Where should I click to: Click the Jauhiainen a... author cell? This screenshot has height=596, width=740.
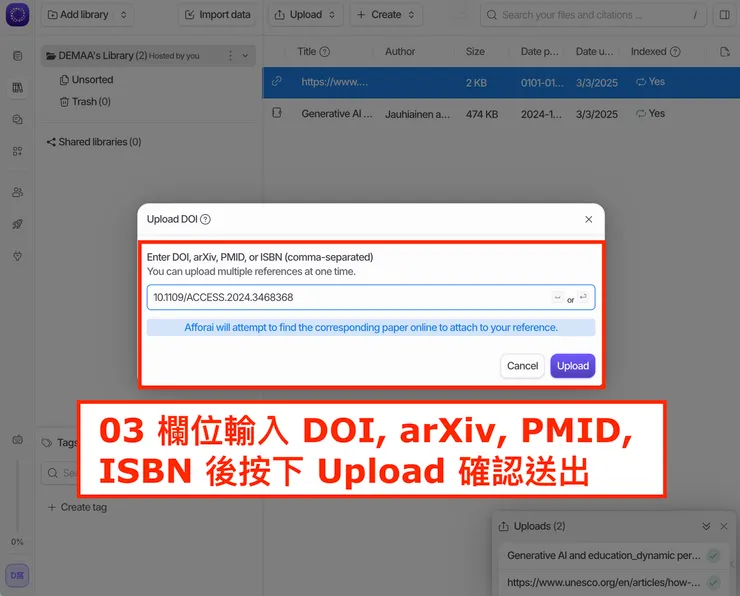(x=417, y=114)
